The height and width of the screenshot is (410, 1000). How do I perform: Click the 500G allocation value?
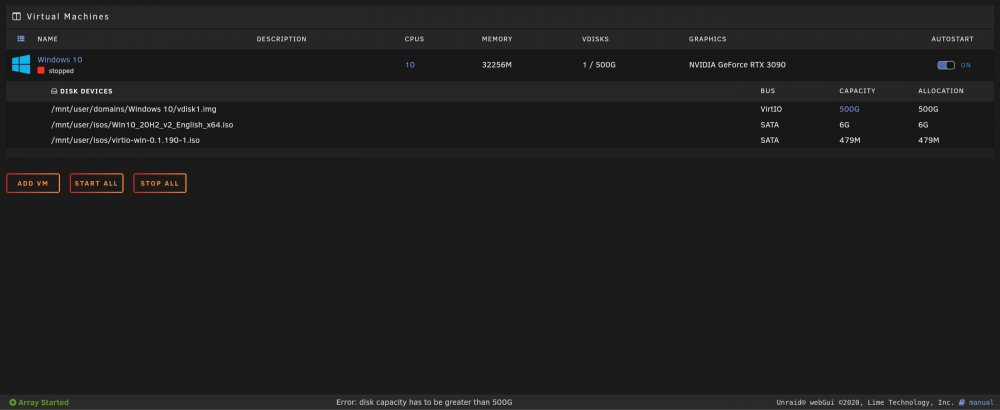928,109
